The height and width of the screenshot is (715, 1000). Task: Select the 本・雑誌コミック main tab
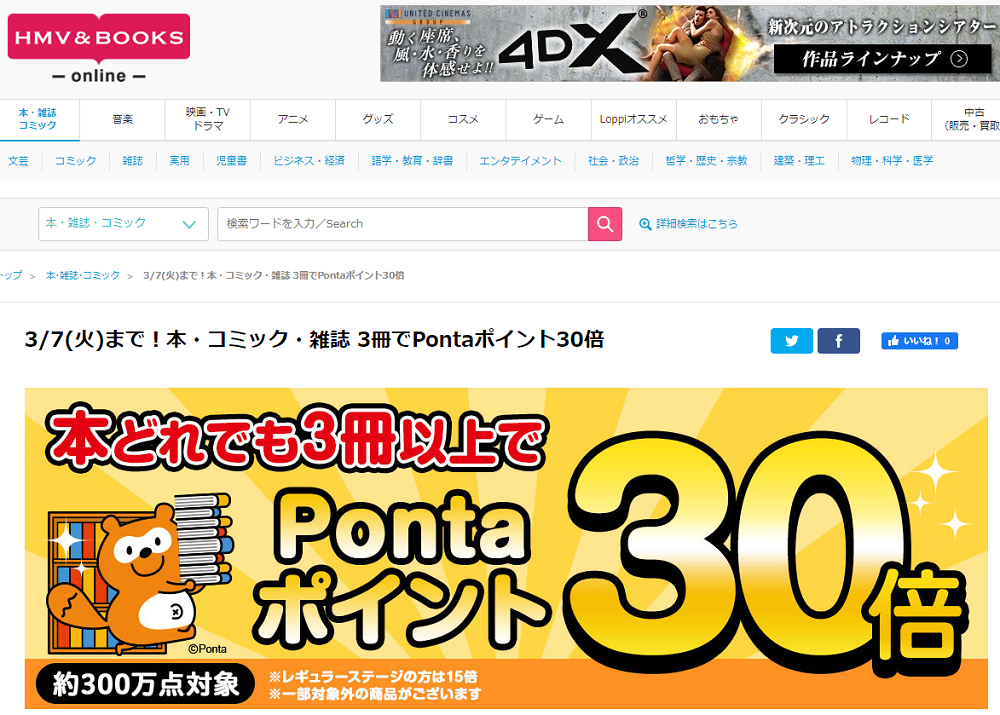38,119
